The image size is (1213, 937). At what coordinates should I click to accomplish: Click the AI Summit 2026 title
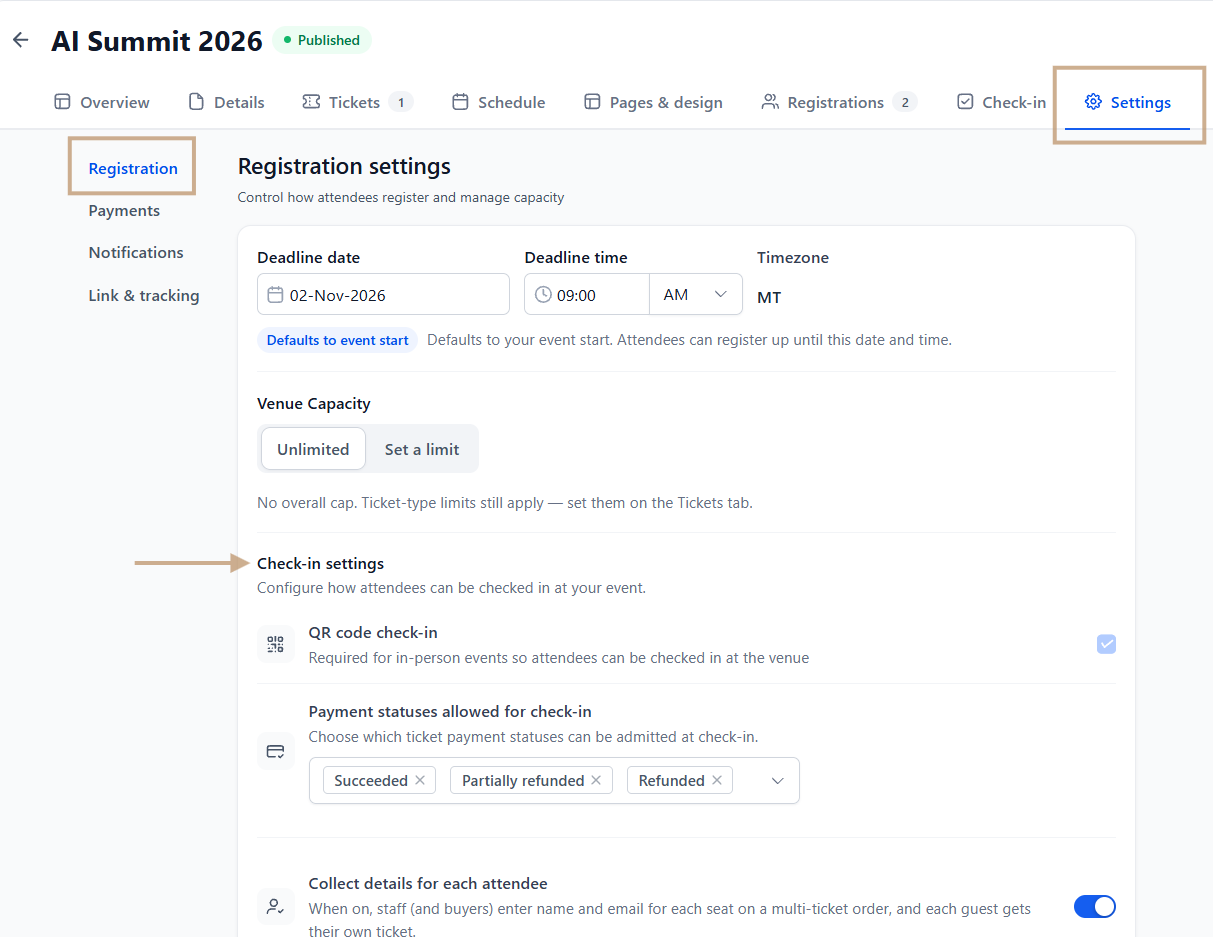coord(157,40)
